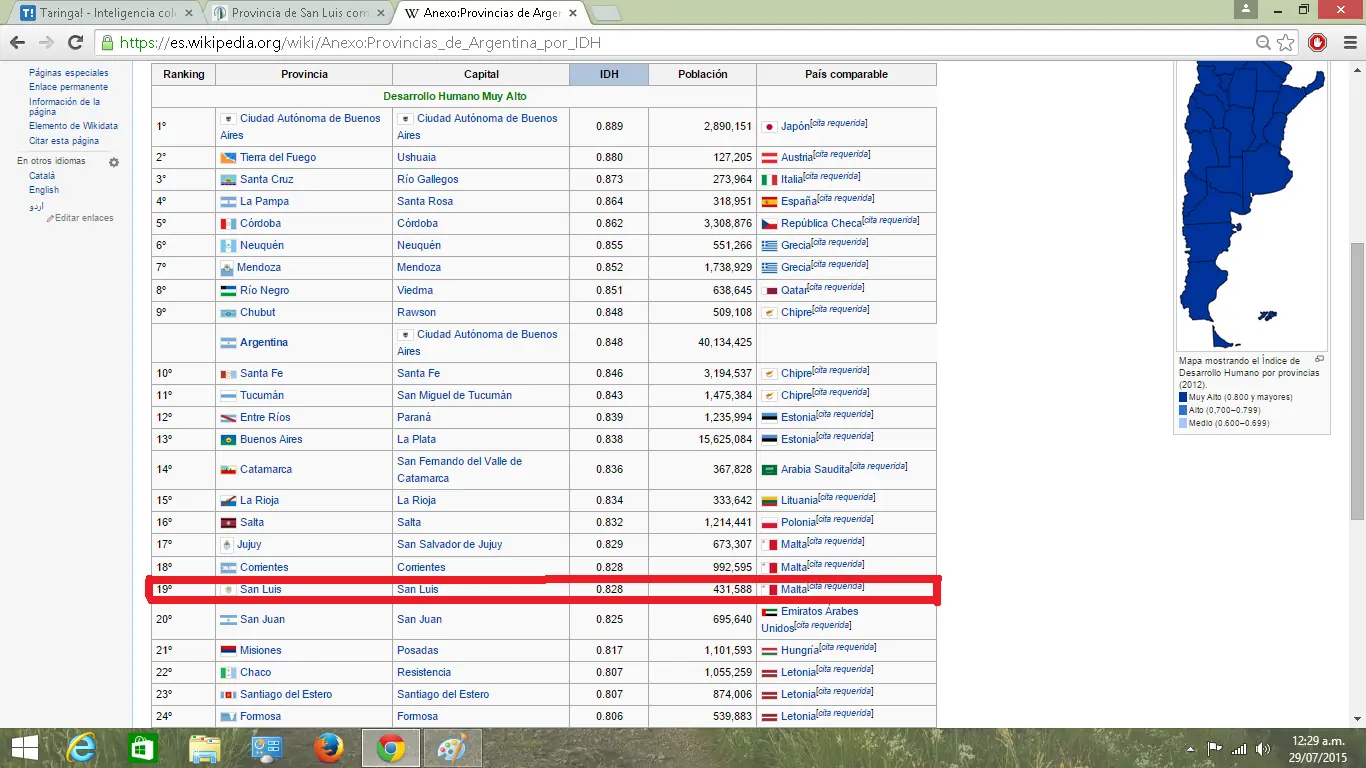This screenshot has height=768, width=1366.
Task: Click the Japan flag next to Japón
Action: coord(769,127)
